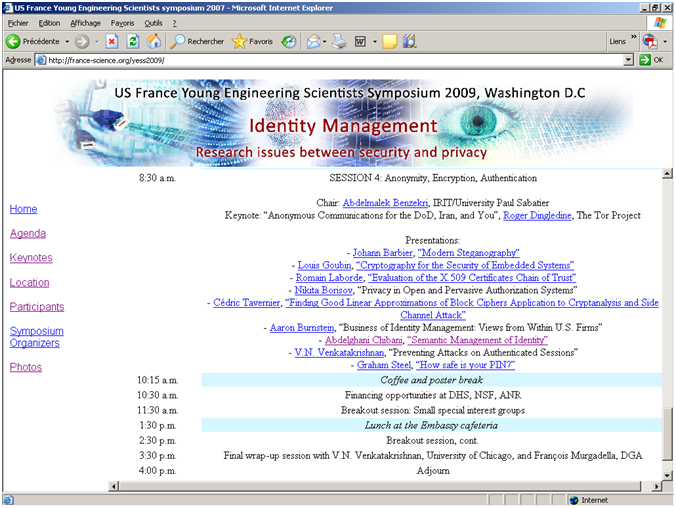Open the Adobe PDF dropdown arrow
676x508 pixels.
pos(665,41)
